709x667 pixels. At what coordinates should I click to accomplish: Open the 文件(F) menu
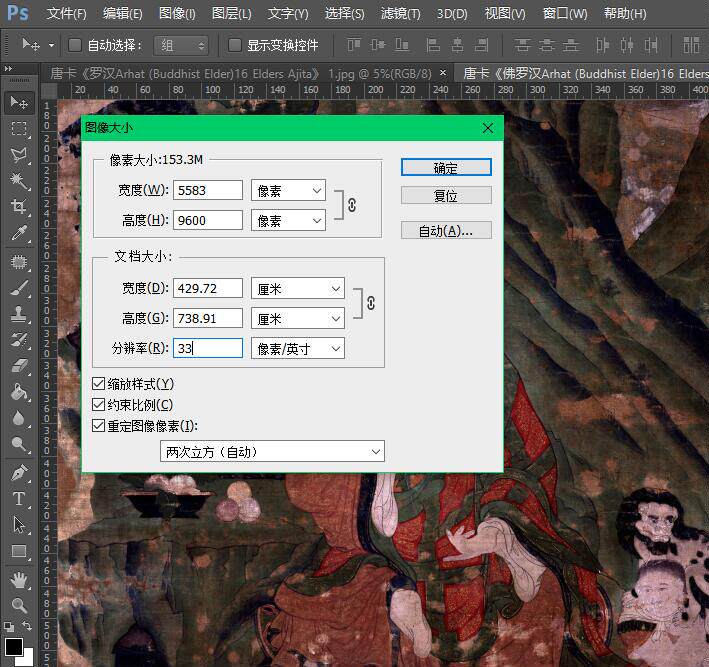pyautogui.click(x=66, y=14)
